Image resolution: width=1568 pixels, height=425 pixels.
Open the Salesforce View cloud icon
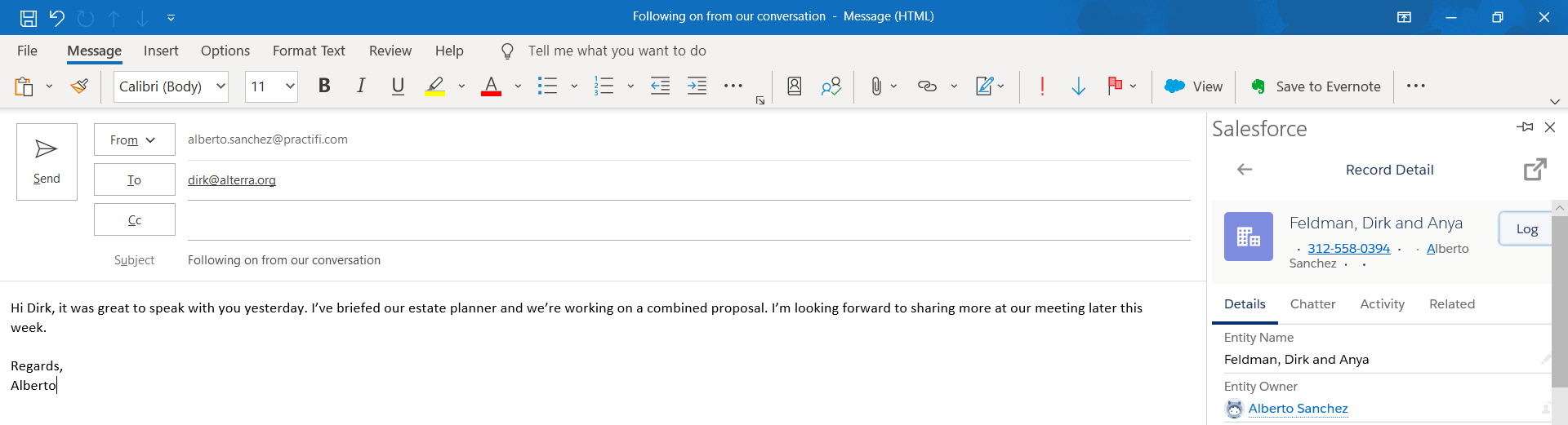click(x=1174, y=86)
